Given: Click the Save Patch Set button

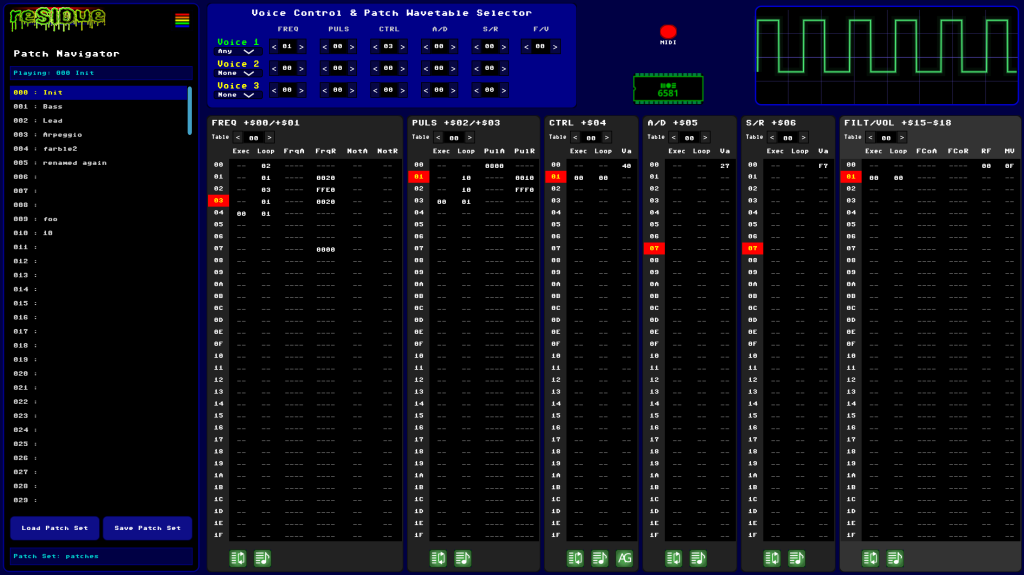Looking at the screenshot, I should click(x=148, y=528).
